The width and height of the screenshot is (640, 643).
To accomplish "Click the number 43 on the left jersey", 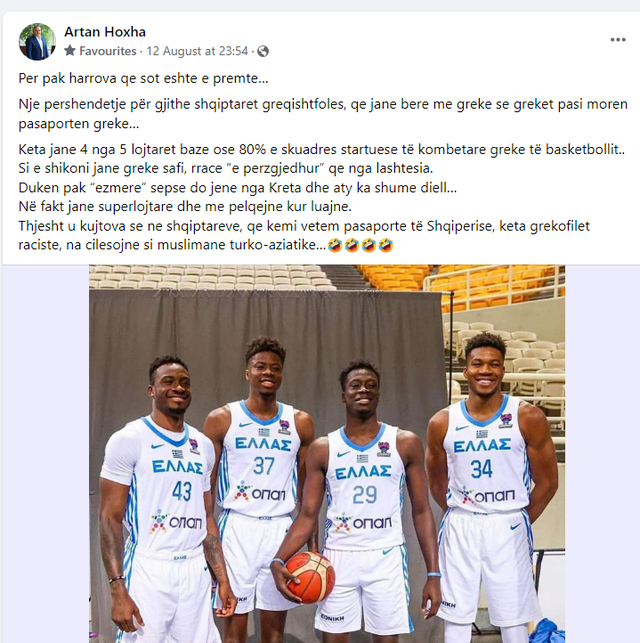I will coord(182,491).
